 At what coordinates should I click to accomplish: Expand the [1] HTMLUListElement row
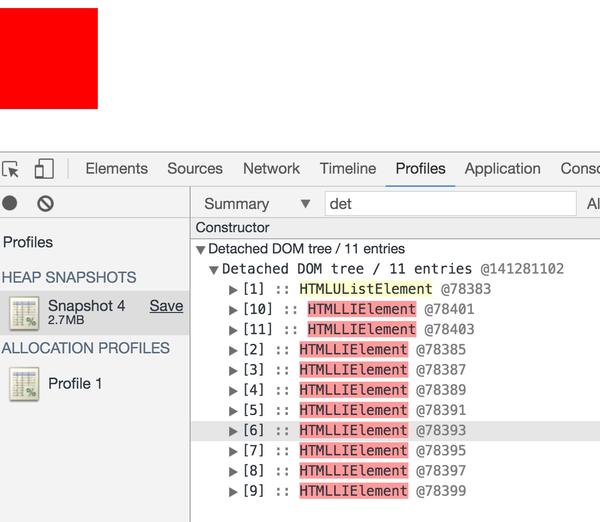233,290
